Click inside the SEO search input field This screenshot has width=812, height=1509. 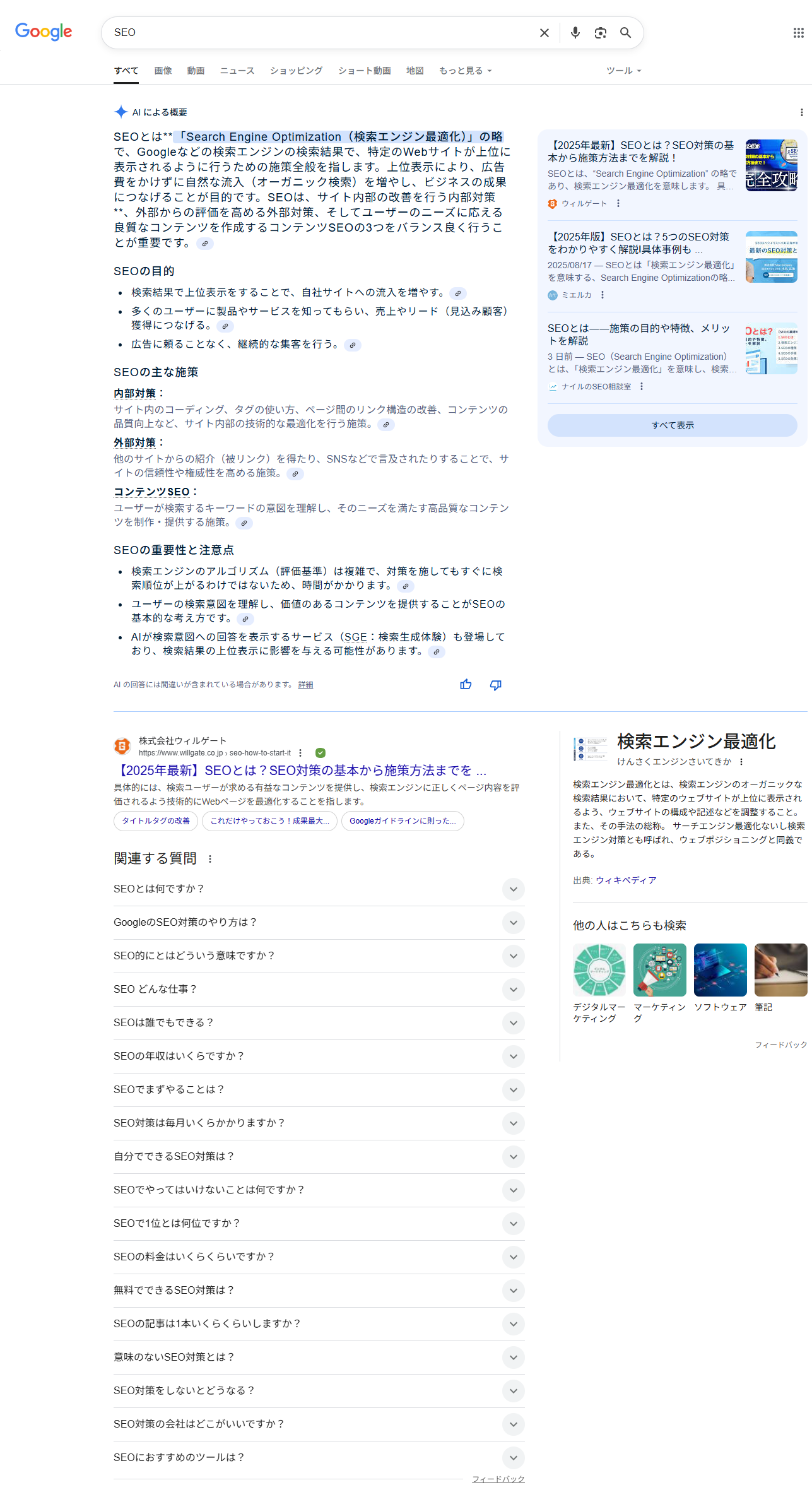click(322, 33)
